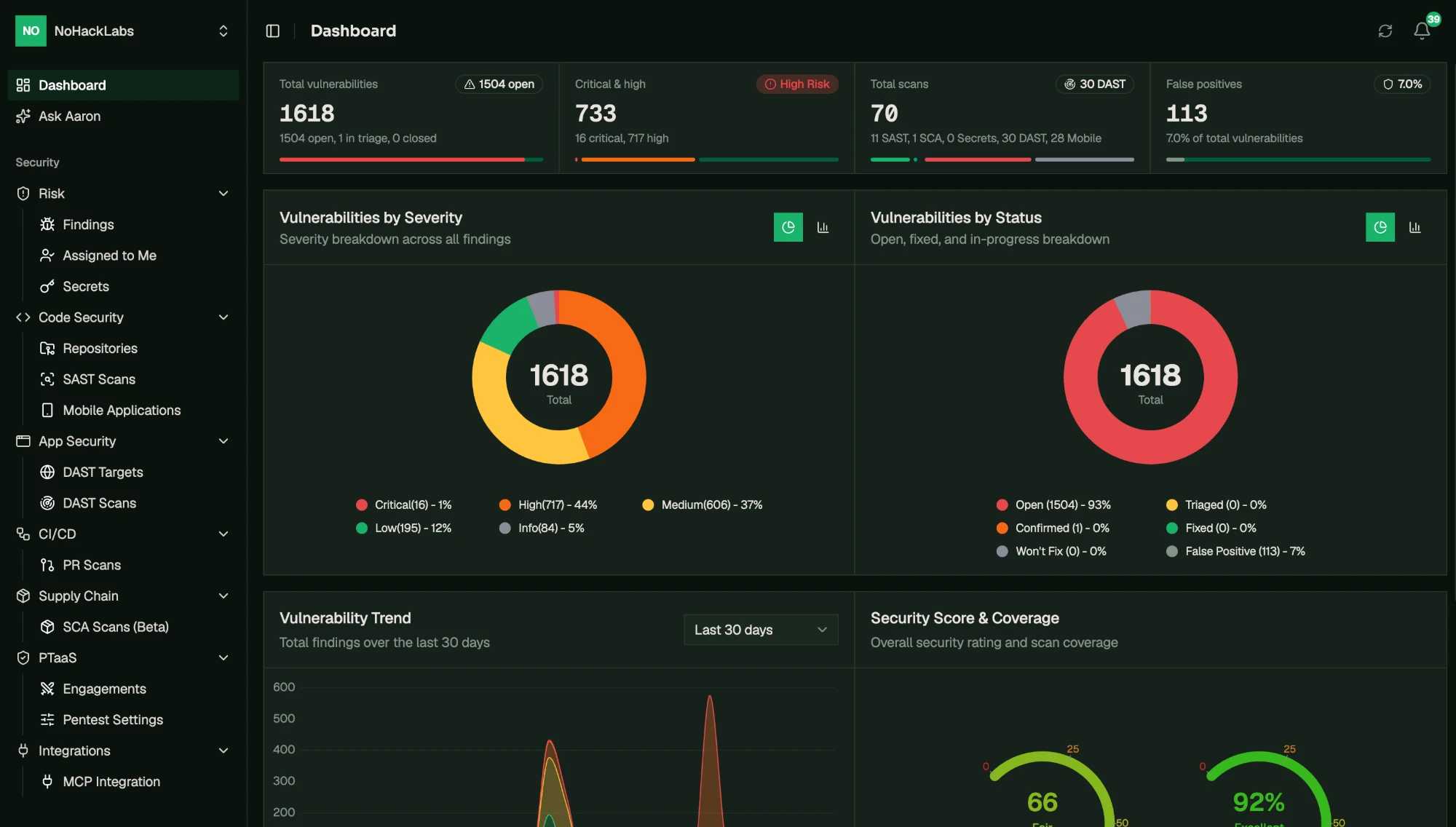Switch Status chart to bar view

pos(1415,227)
